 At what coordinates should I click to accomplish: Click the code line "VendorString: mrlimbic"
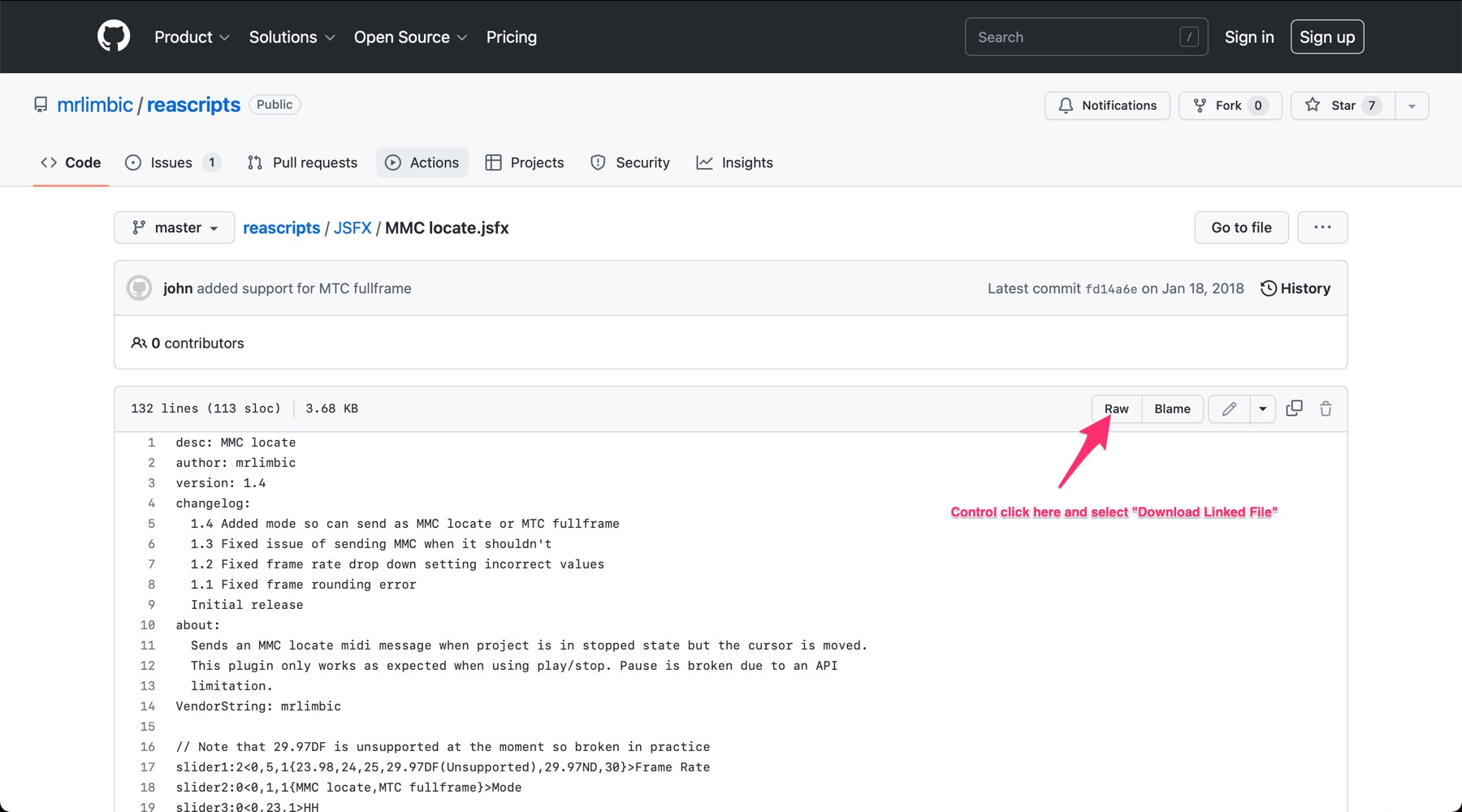pos(258,706)
